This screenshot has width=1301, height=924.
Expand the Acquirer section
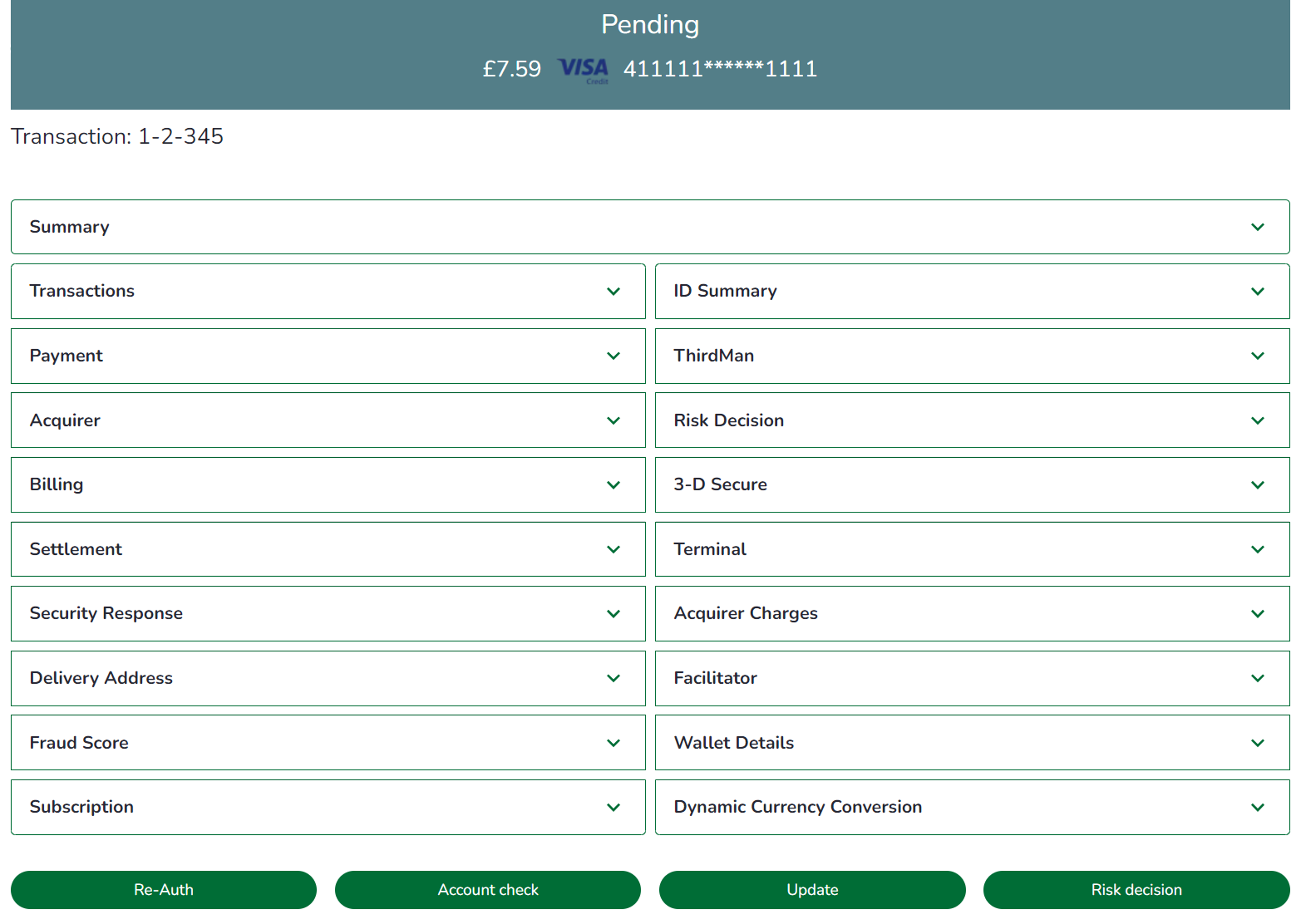point(328,420)
